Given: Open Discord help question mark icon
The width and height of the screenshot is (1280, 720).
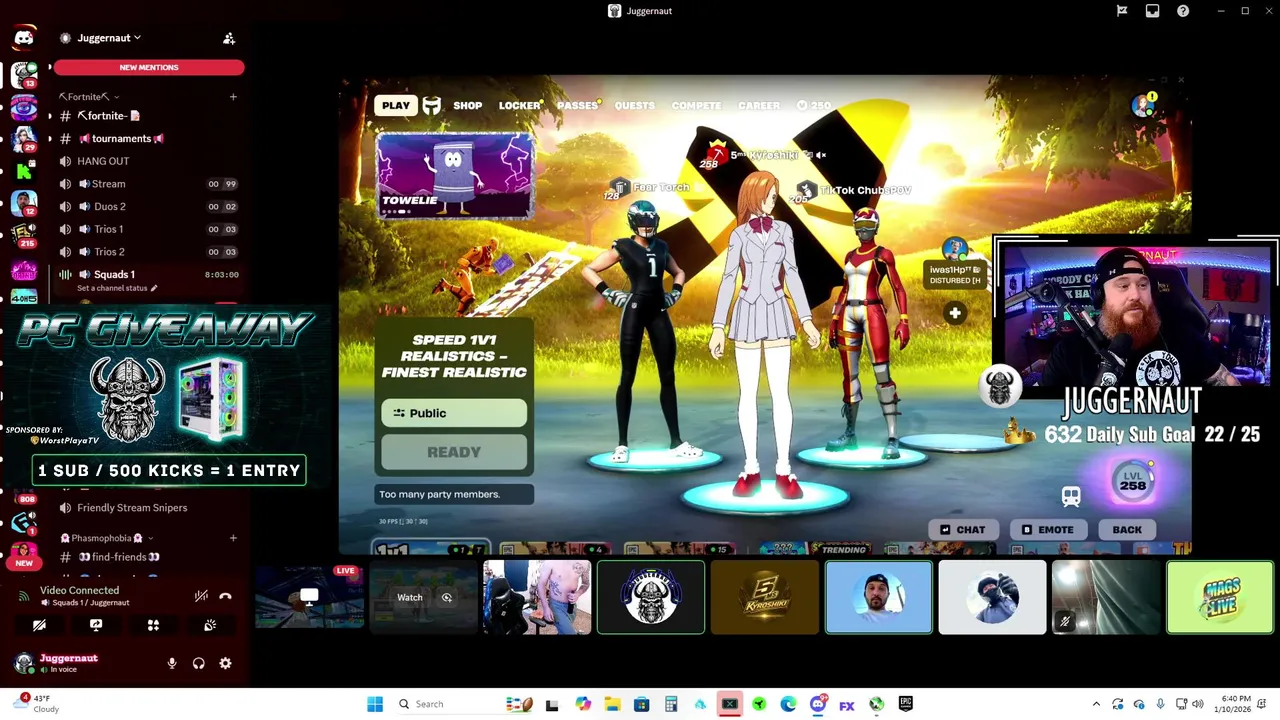Looking at the screenshot, I should coord(1183,11).
